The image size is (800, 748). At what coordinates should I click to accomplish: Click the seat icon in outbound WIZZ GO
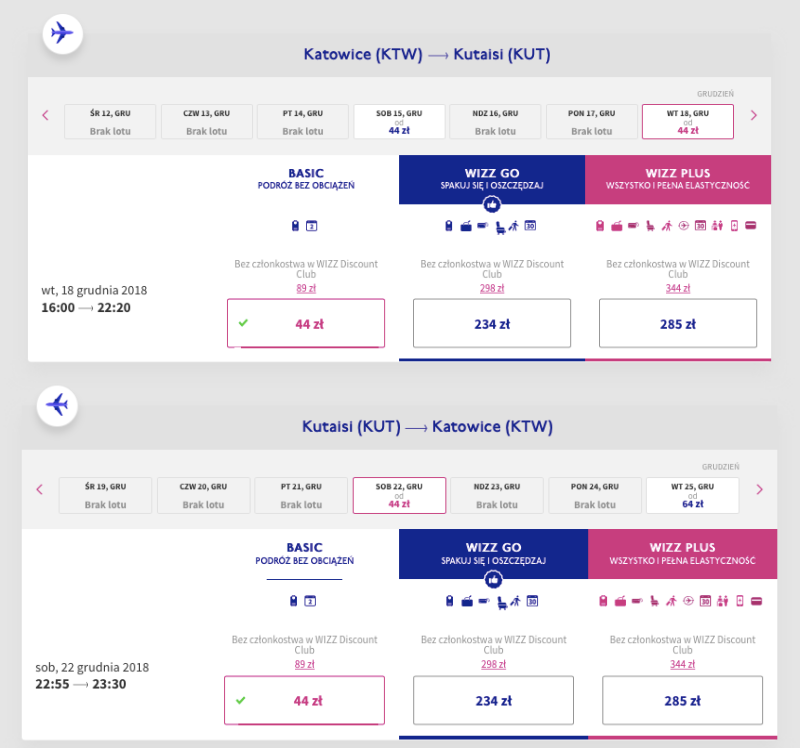pos(501,227)
